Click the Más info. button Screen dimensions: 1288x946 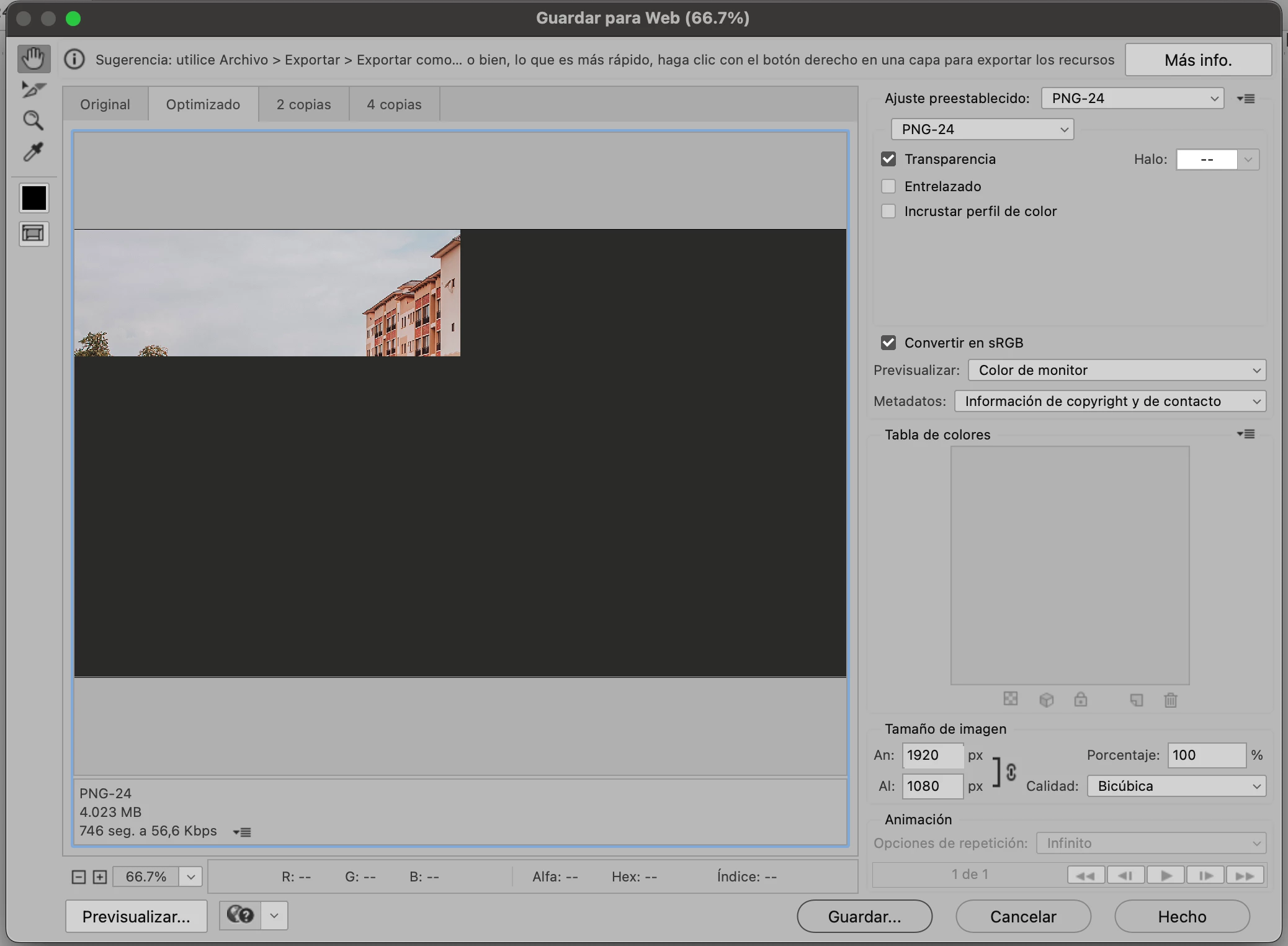(1197, 60)
